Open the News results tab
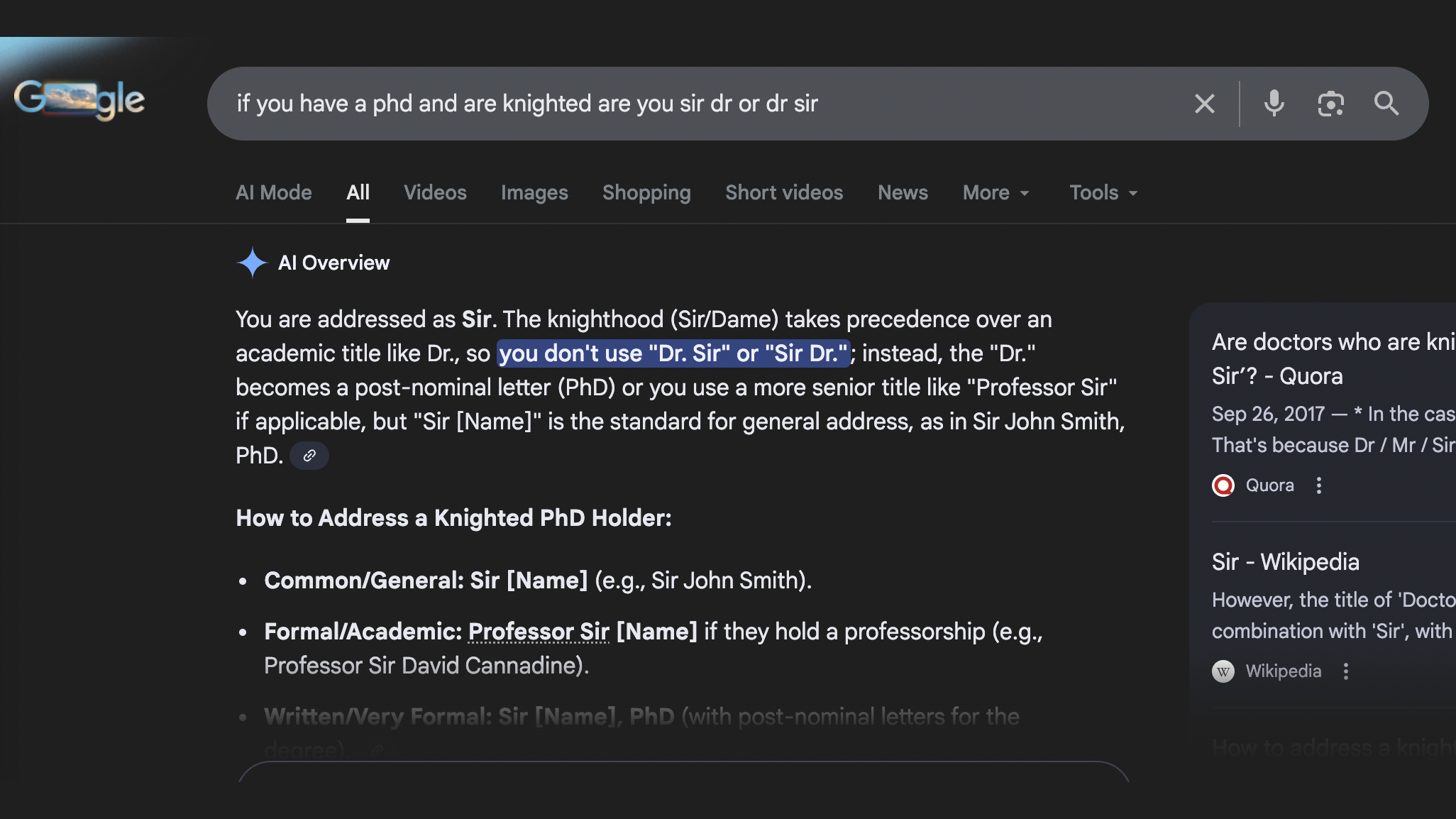 point(903,193)
